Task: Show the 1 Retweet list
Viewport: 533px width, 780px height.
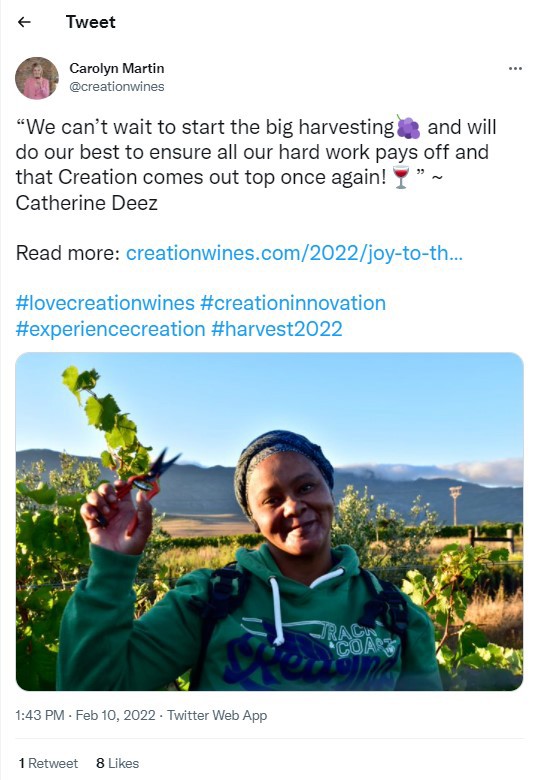Action: point(48,763)
